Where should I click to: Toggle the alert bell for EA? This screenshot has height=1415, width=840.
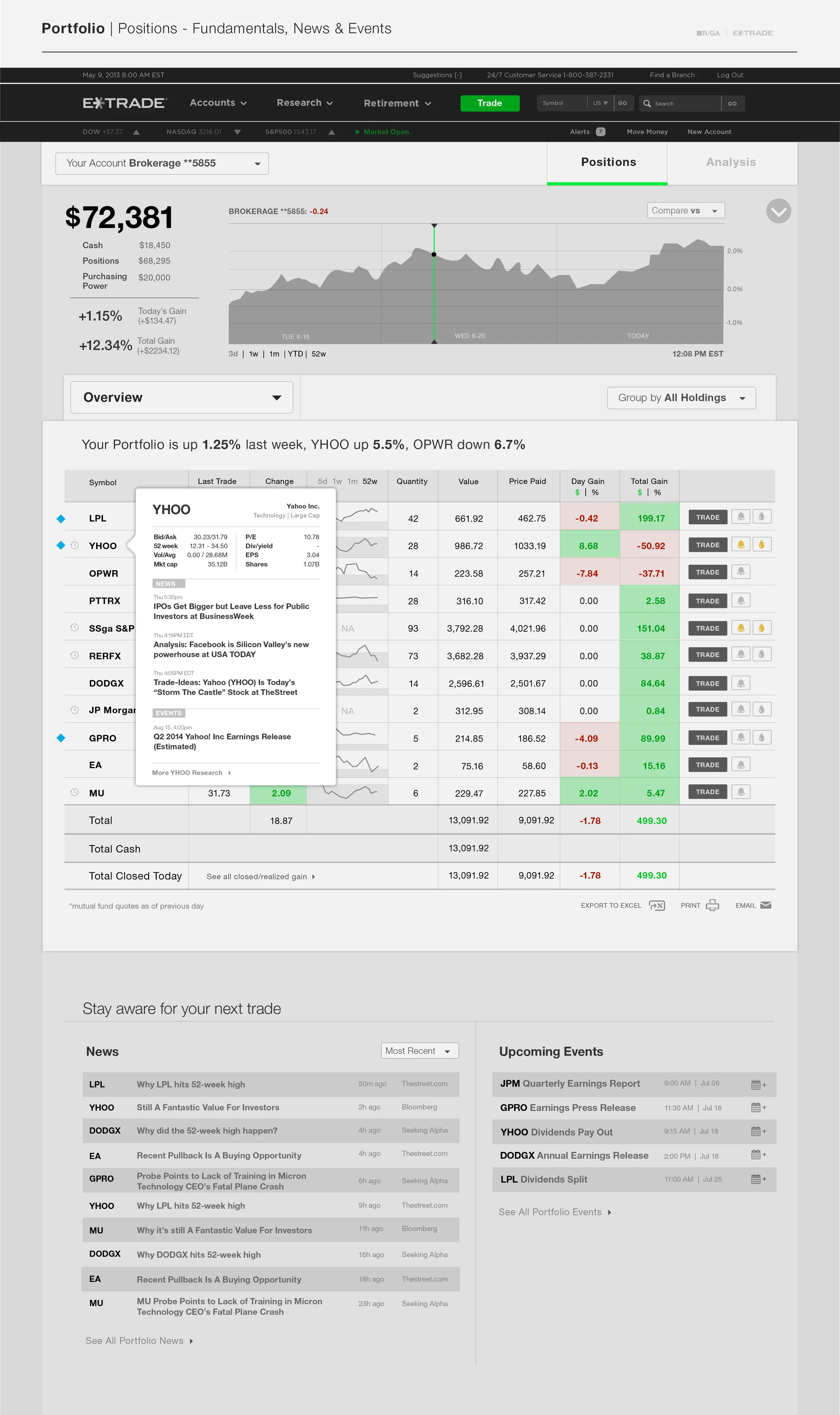741,765
